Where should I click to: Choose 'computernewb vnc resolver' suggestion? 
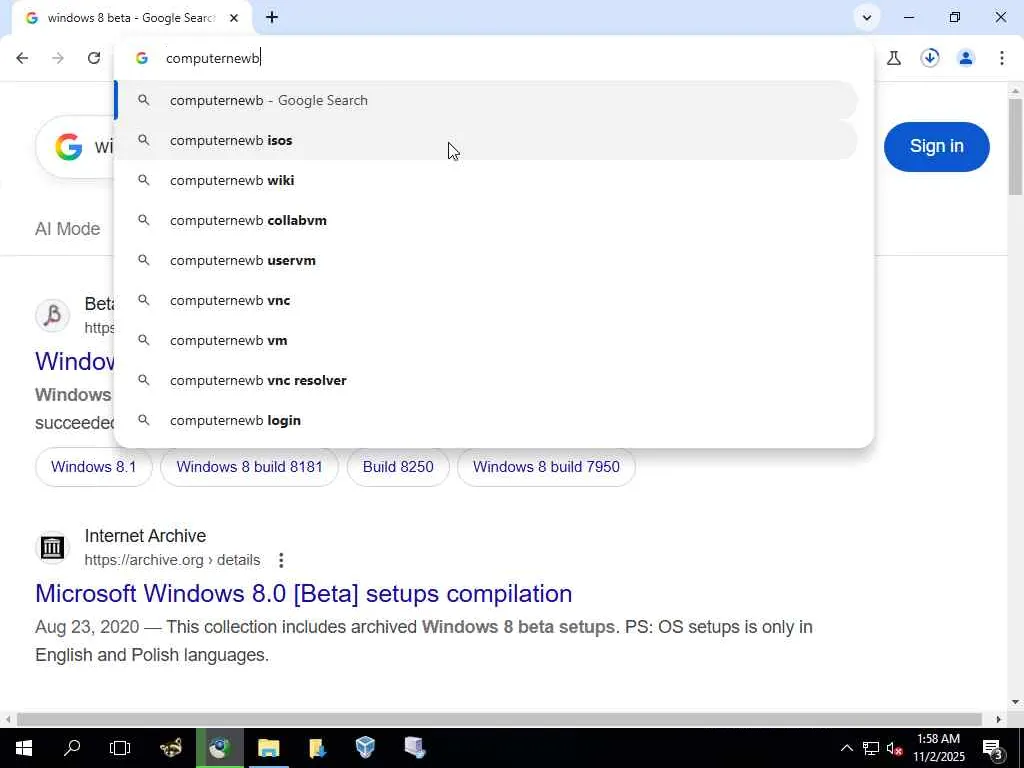click(x=486, y=380)
